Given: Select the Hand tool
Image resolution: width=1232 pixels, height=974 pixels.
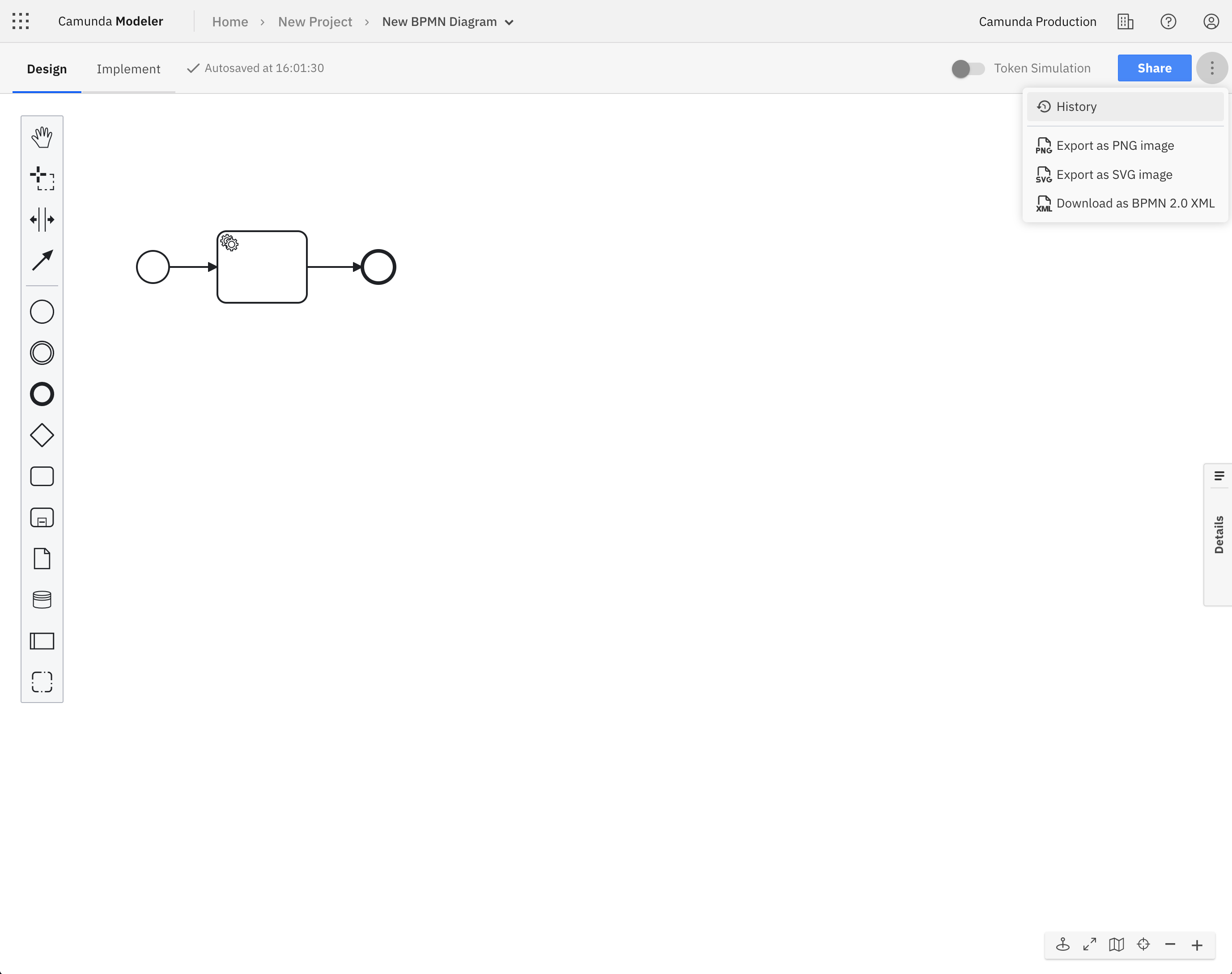Looking at the screenshot, I should pos(42,137).
